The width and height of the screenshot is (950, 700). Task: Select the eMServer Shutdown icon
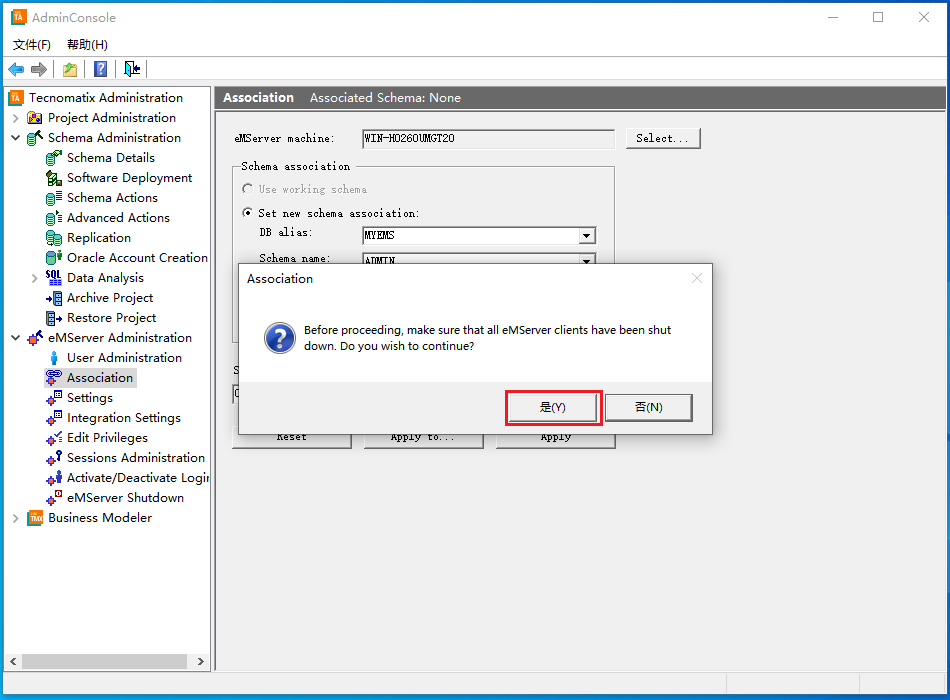click(x=54, y=498)
